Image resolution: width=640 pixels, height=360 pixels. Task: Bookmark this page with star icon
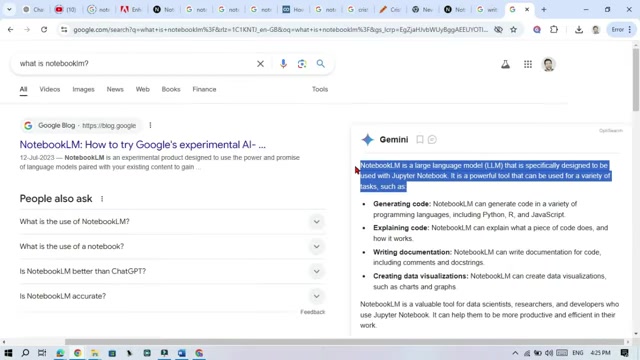click(x=513, y=29)
